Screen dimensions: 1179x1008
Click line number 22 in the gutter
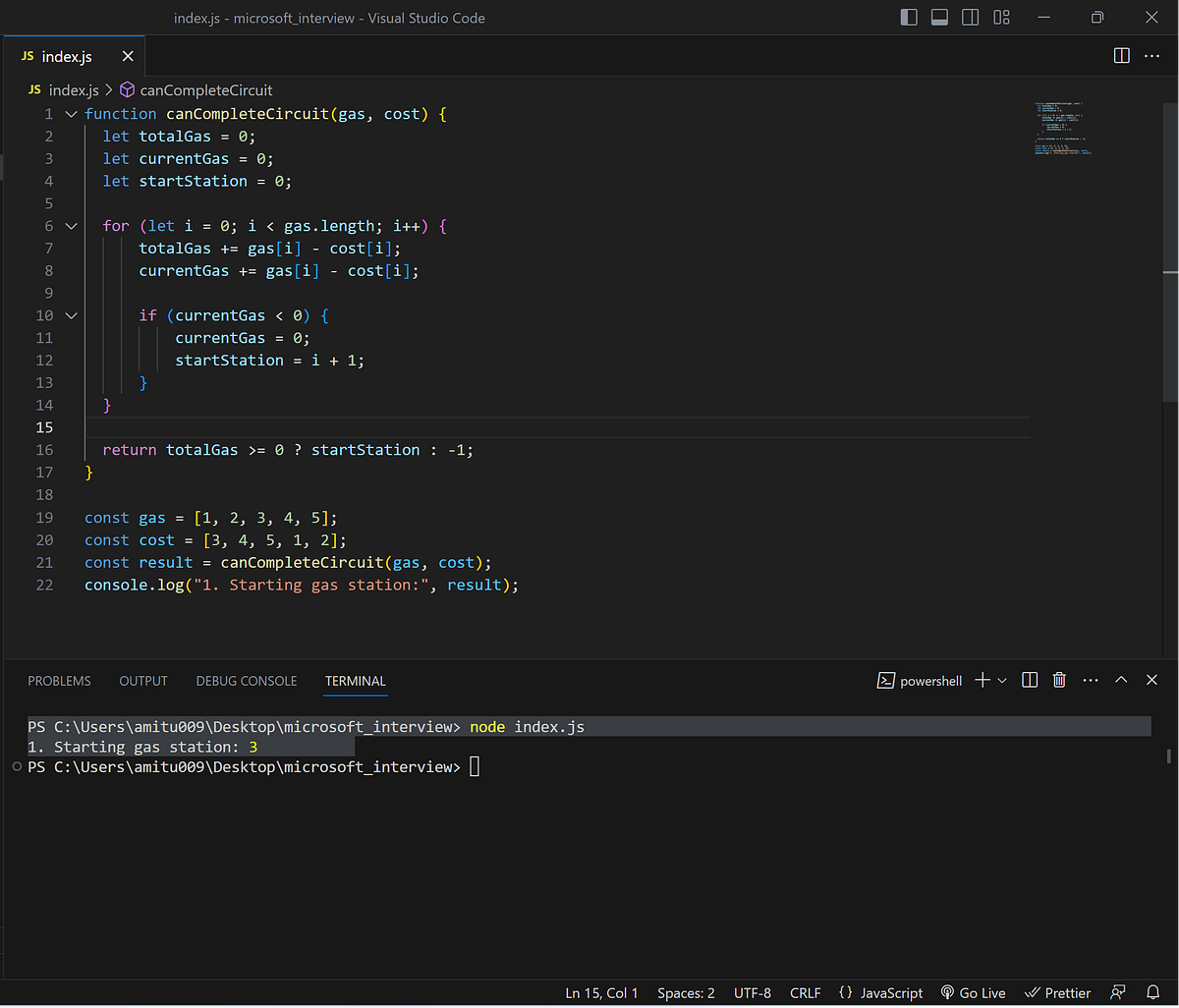point(44,585)
